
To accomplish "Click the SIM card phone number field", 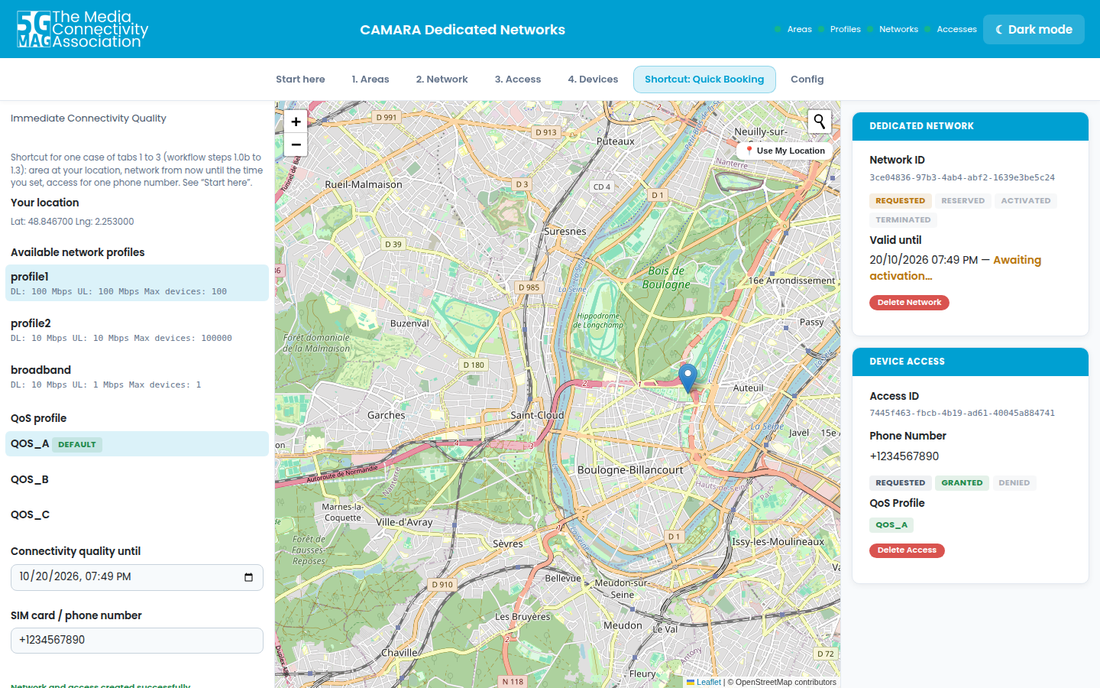I will tap(137, 640).
